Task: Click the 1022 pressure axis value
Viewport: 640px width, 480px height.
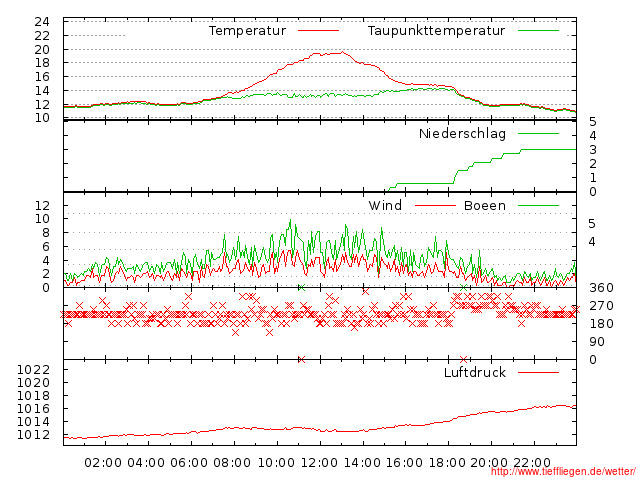Action: [x=33, y=370]
